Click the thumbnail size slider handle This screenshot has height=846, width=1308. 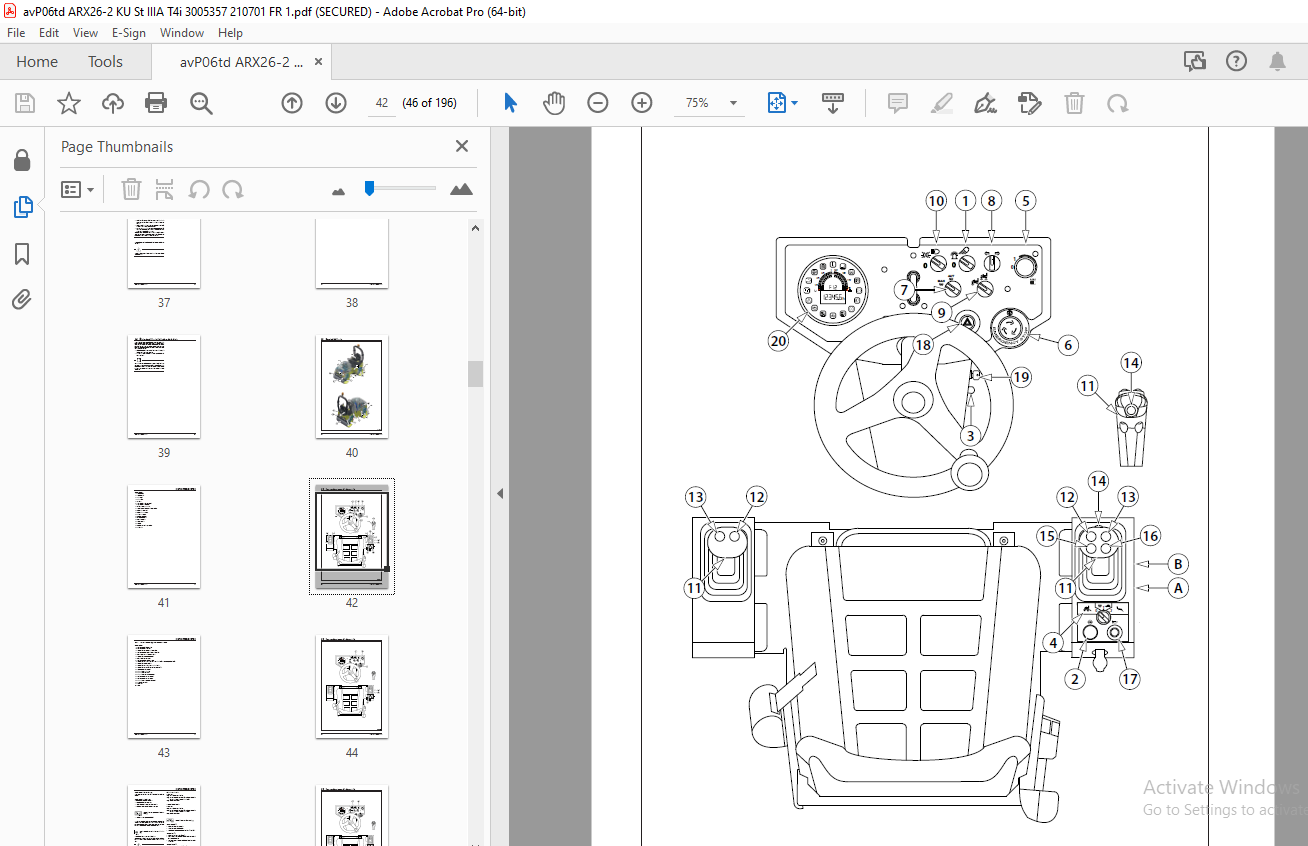point(369,187)
